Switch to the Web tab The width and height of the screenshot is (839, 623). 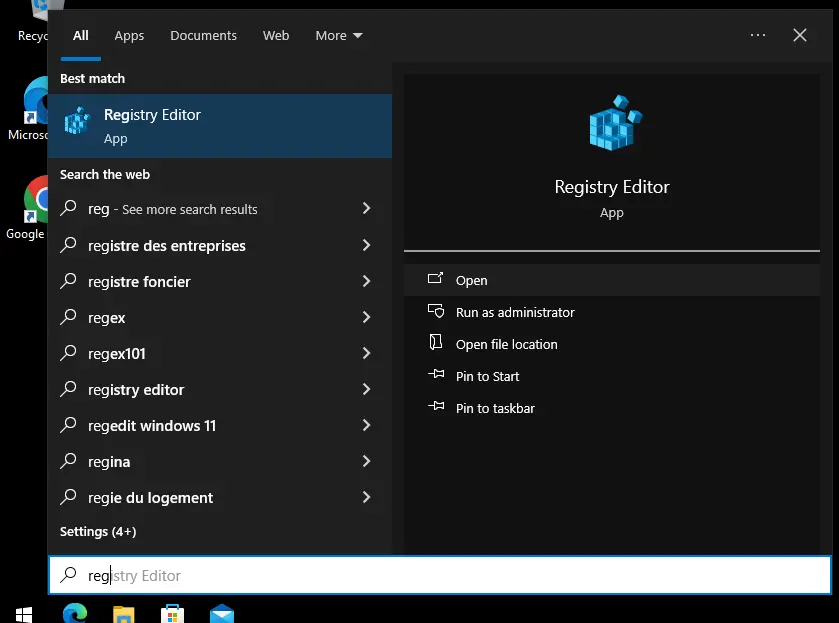[276, 35]
